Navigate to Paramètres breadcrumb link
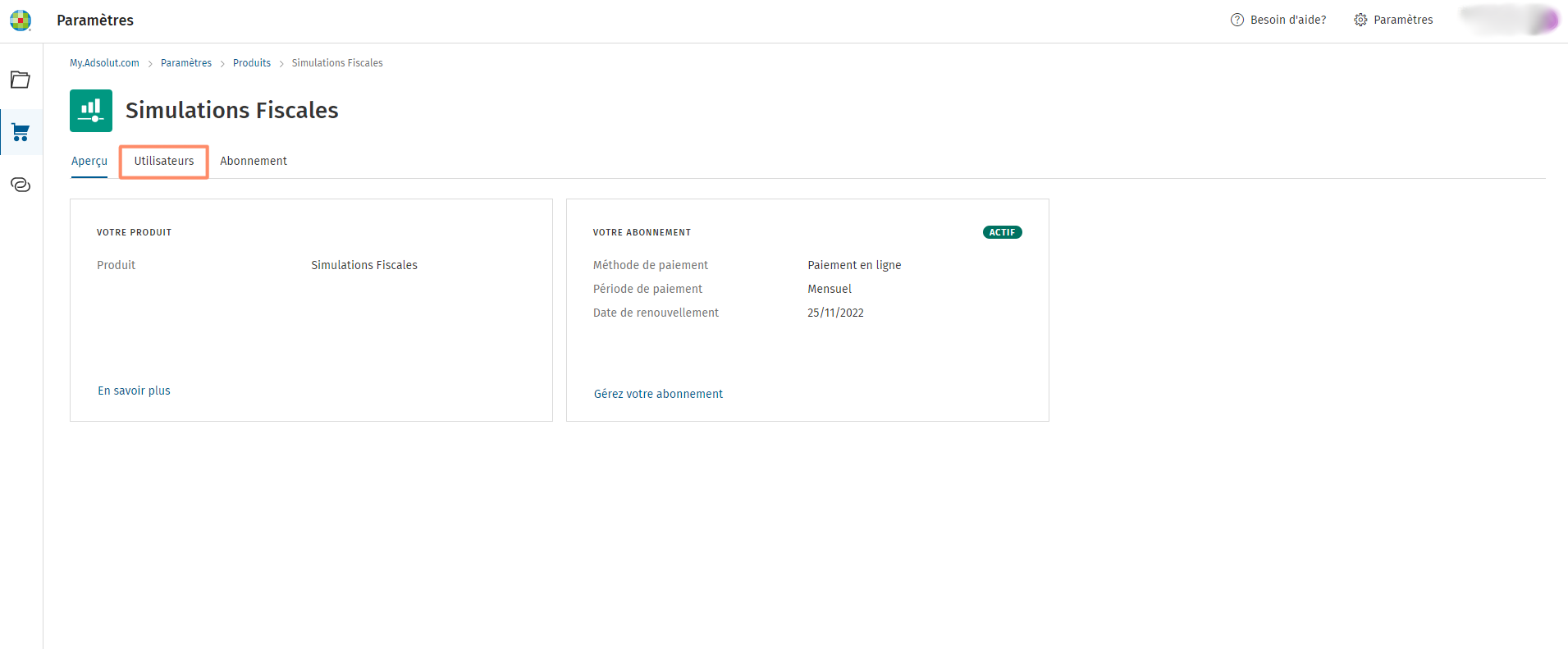The width and height of the screenshot is (1568, 649). click(186, 63)
